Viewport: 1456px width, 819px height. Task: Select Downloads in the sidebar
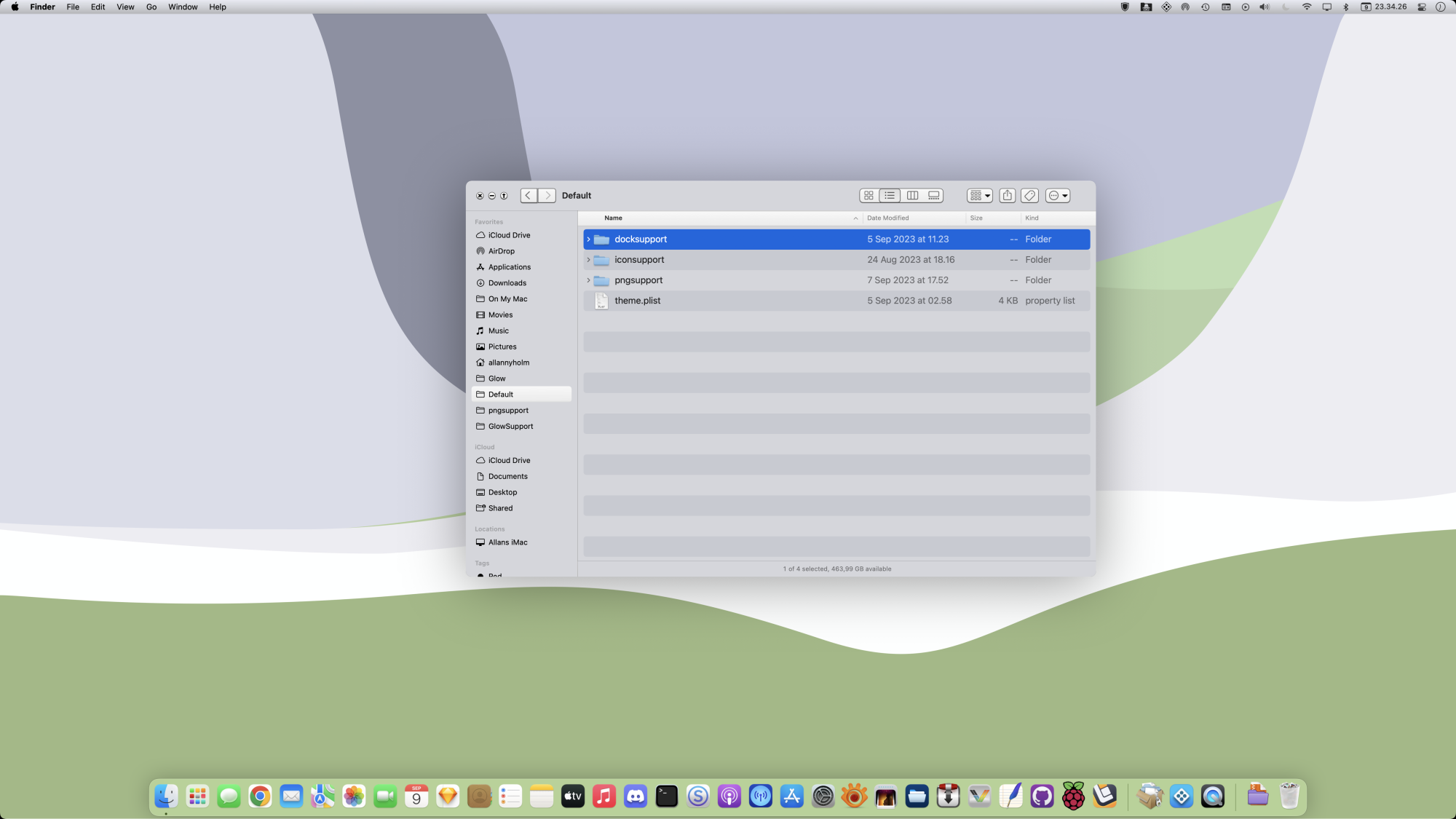(507, 283)
